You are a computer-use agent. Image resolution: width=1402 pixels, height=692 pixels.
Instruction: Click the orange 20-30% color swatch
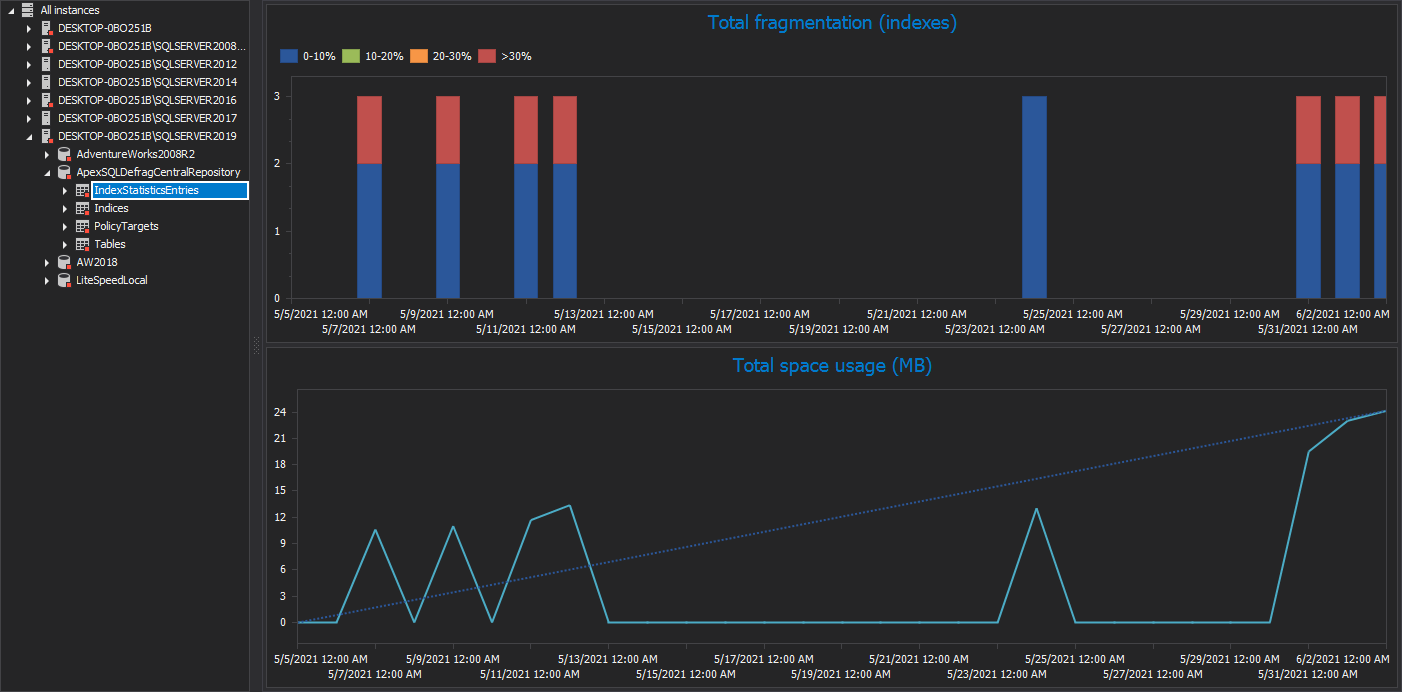[x=421, y=56]
